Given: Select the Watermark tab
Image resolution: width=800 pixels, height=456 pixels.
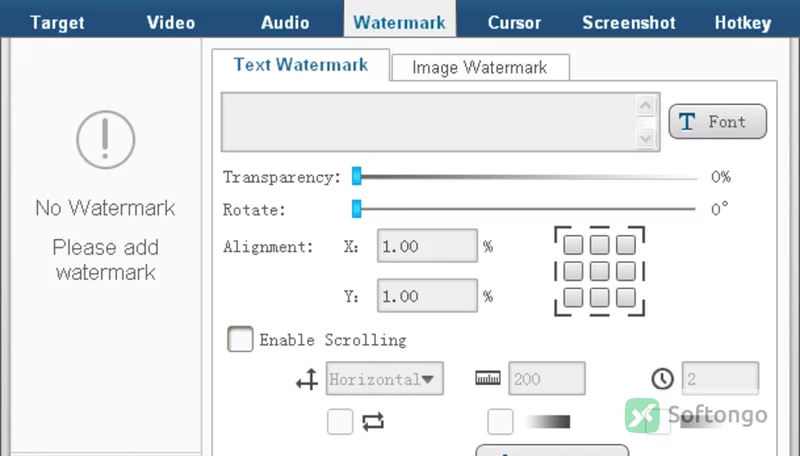Looking at the screenshot, I should 399,20.
